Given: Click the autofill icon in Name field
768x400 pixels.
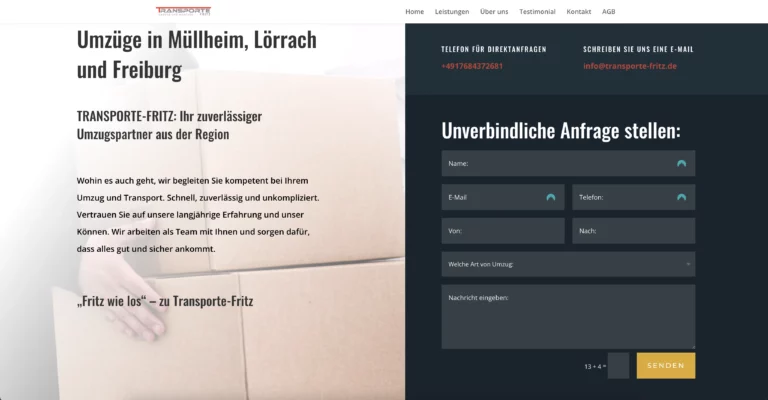Looking at the screenshot, I should click(681, 164).
